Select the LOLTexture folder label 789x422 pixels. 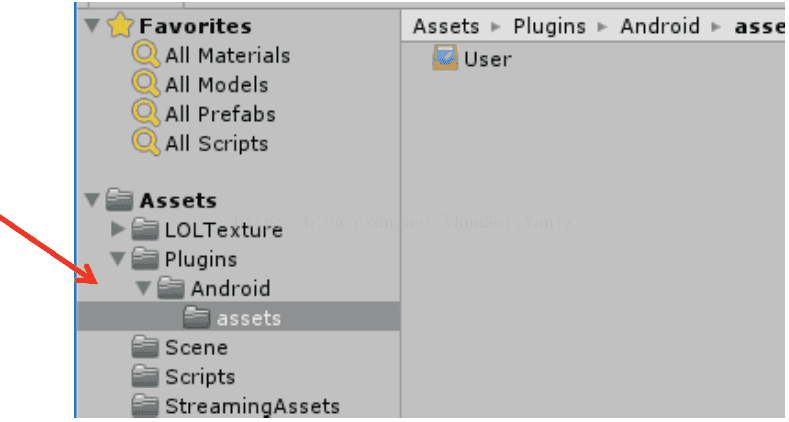[223, 230]
